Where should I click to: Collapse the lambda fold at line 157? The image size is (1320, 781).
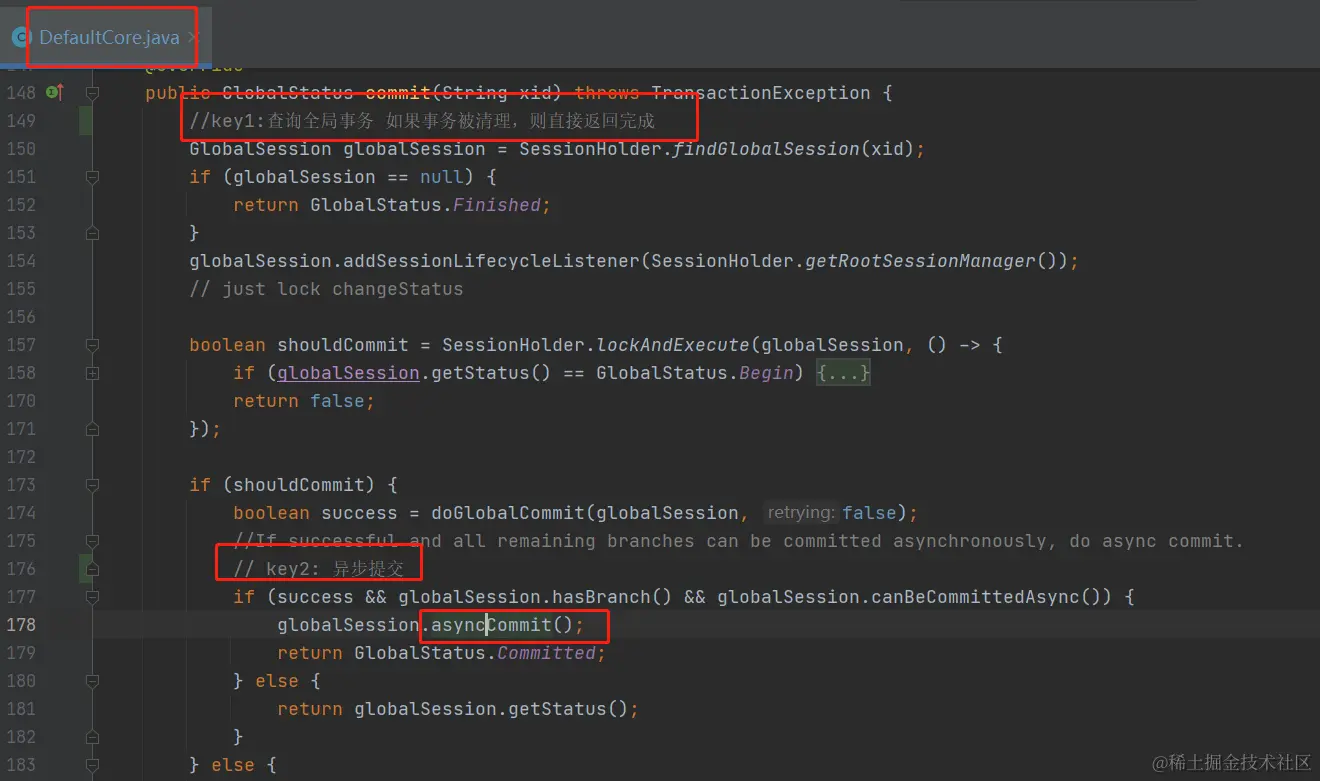93,345
